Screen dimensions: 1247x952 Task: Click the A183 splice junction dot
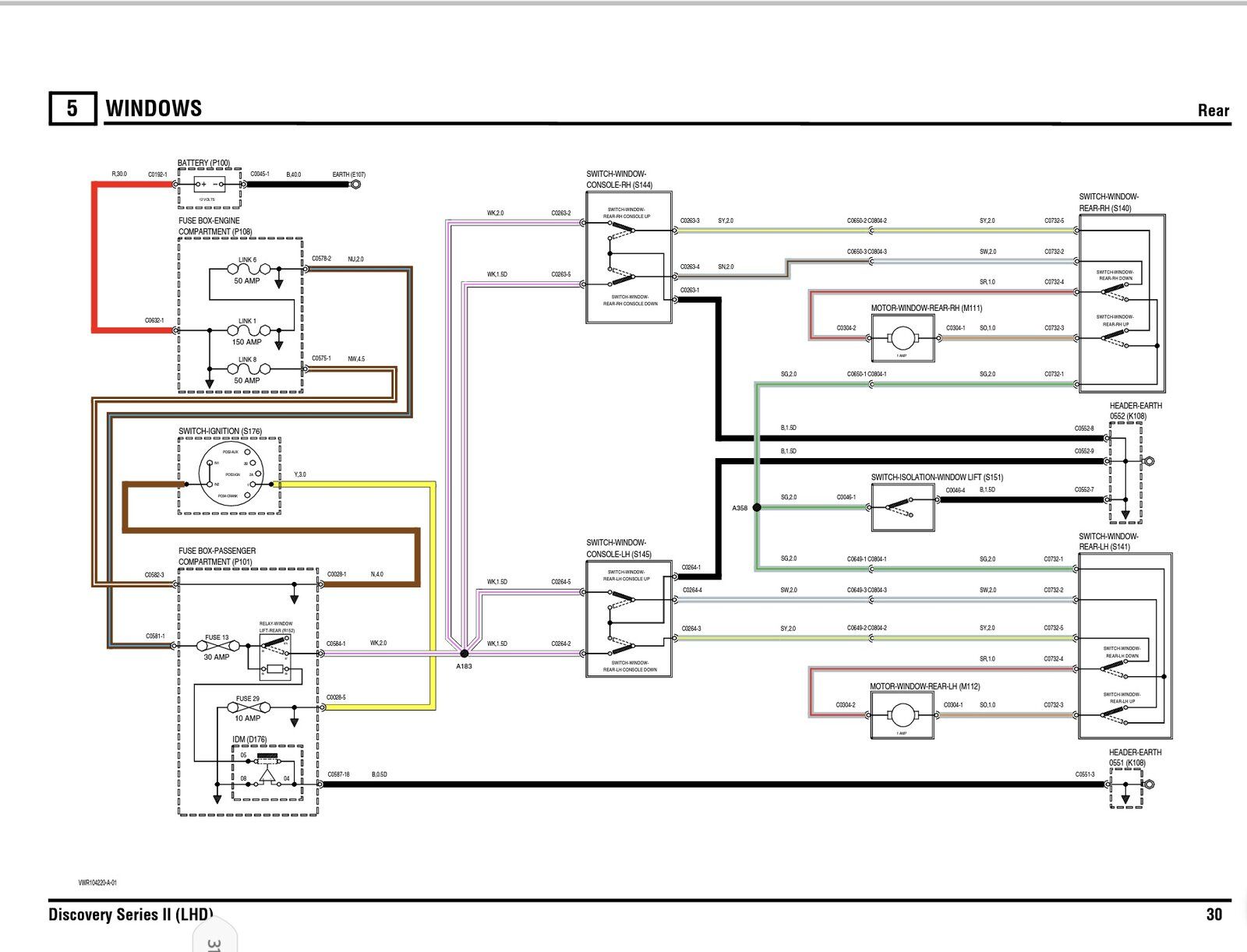click(465, 654)
